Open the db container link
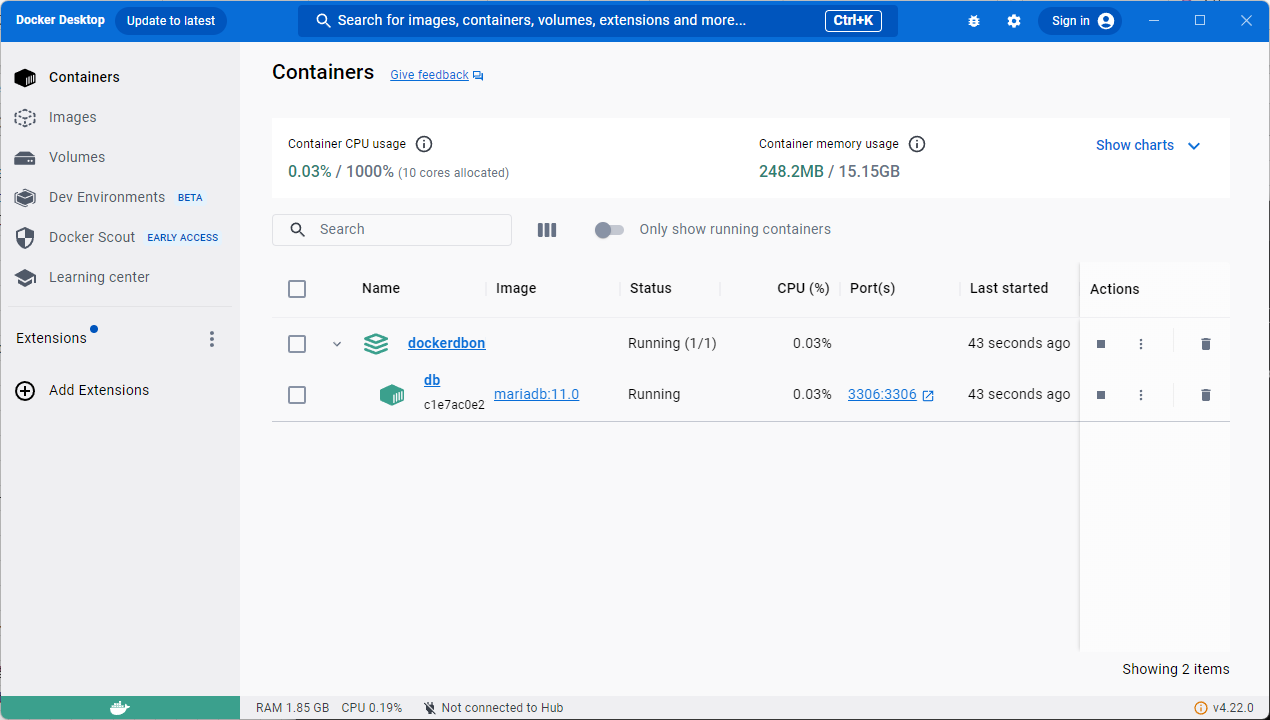The width and height of the screenshot is (1270, 720). click(432, 380)
